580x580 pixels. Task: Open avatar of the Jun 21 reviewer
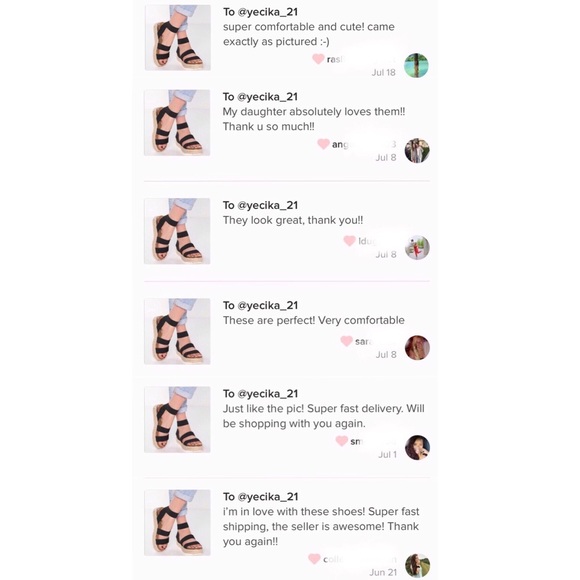tap(417, 566)
